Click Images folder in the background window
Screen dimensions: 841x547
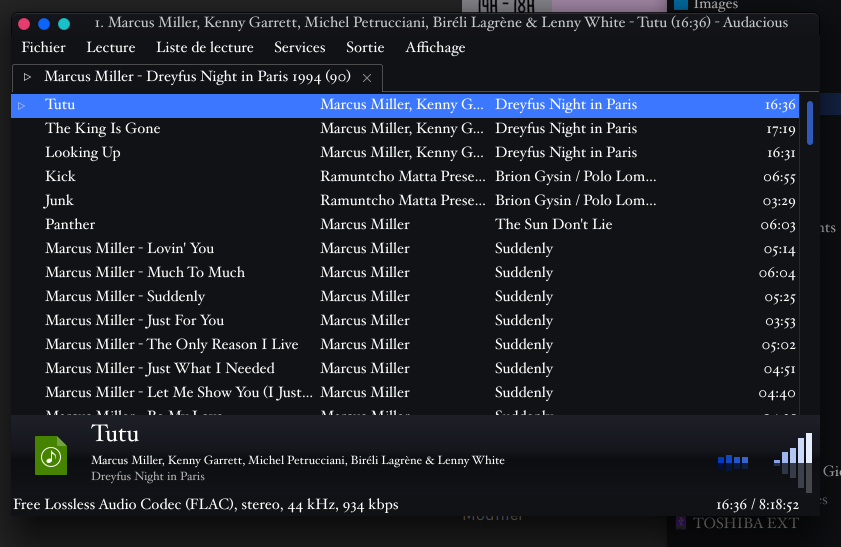715,5
